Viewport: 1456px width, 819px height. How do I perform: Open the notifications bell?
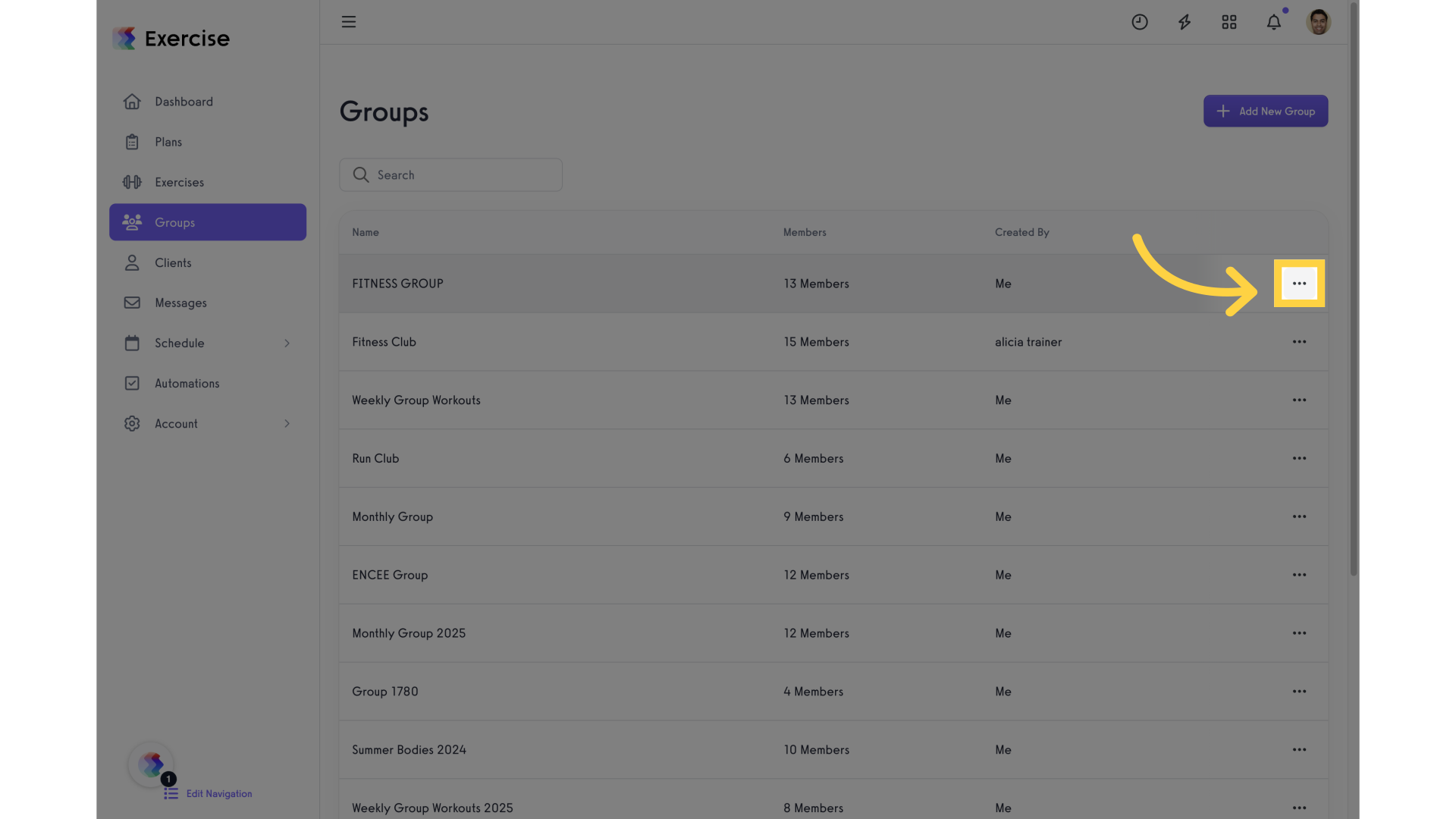point(1273,22)
